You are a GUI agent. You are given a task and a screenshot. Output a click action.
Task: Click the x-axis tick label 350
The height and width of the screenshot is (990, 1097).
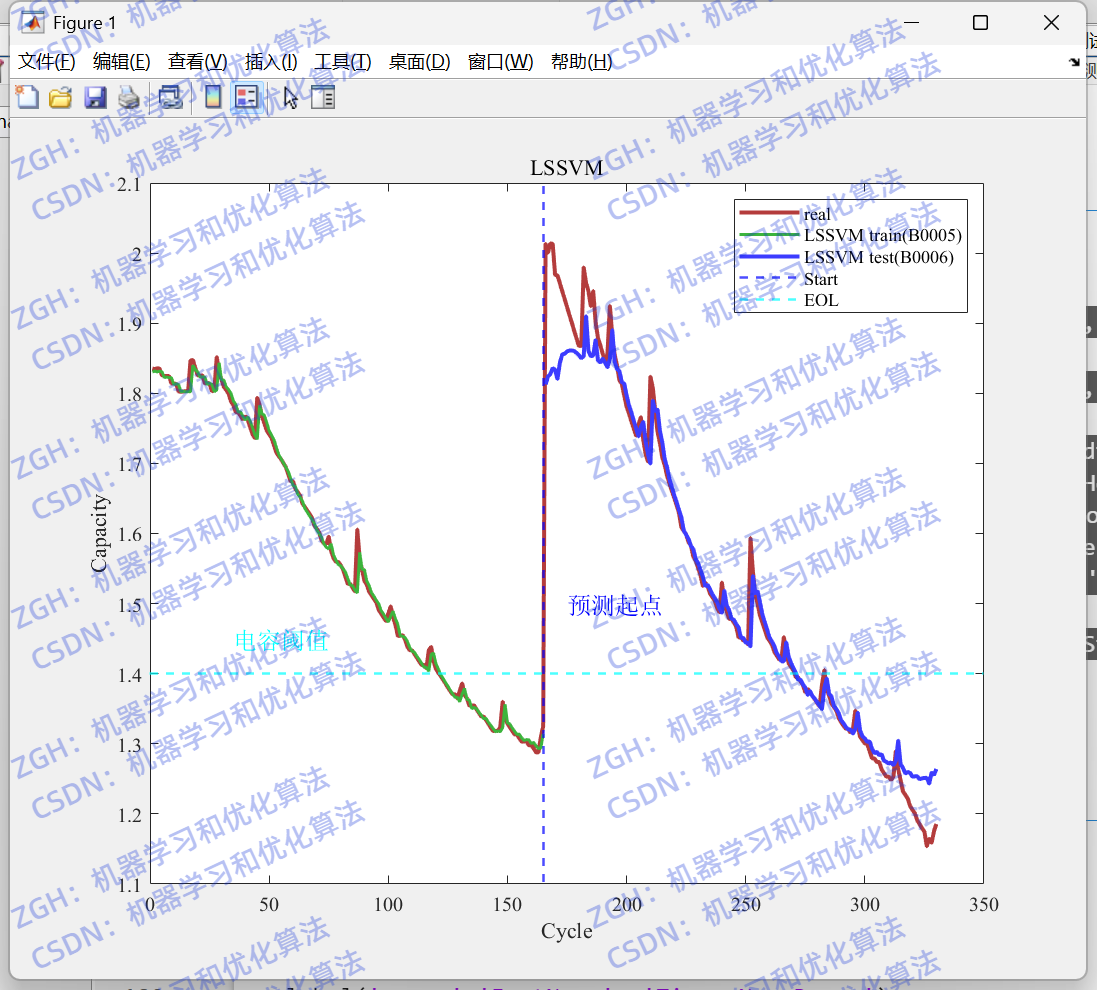pos(984,905)
